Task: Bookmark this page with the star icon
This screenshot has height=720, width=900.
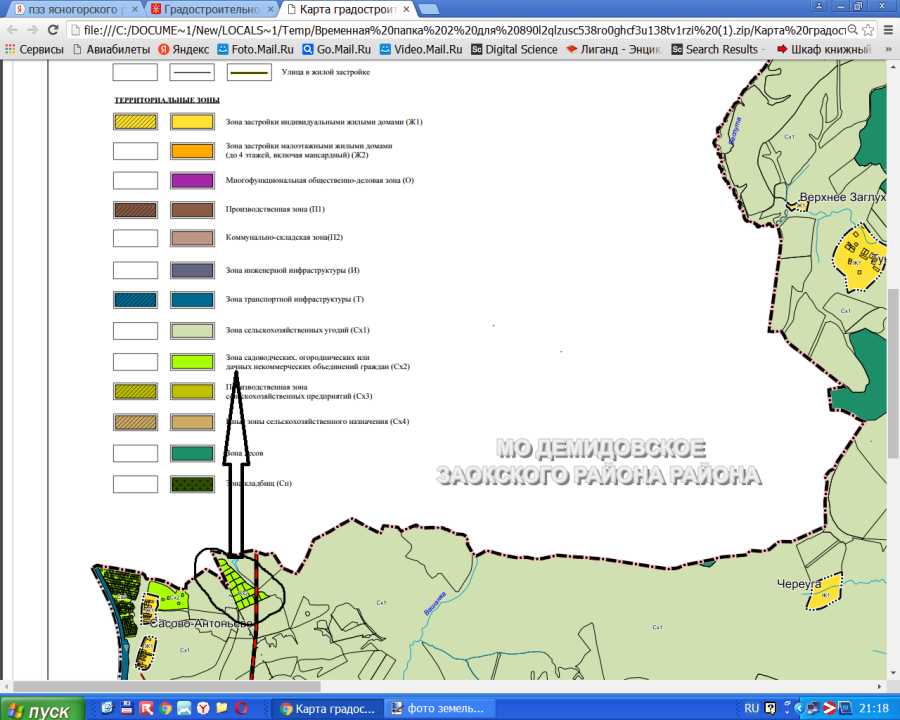Action: (868, 30)
